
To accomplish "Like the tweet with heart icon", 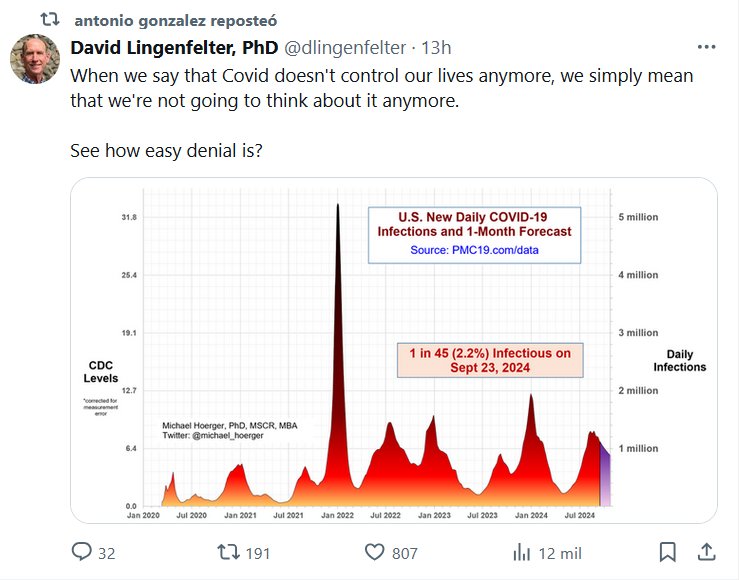I will coord(375,552).
